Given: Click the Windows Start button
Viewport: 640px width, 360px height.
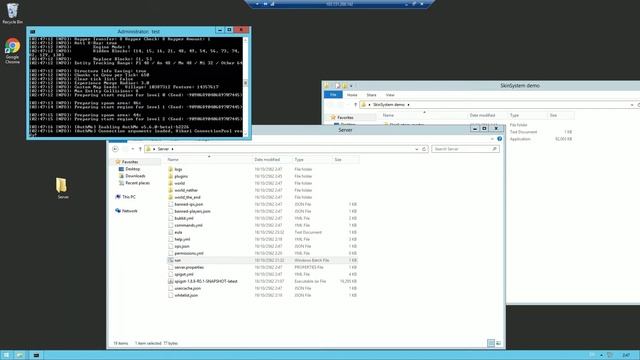Looking at the screenshot, I should (6, 355).
